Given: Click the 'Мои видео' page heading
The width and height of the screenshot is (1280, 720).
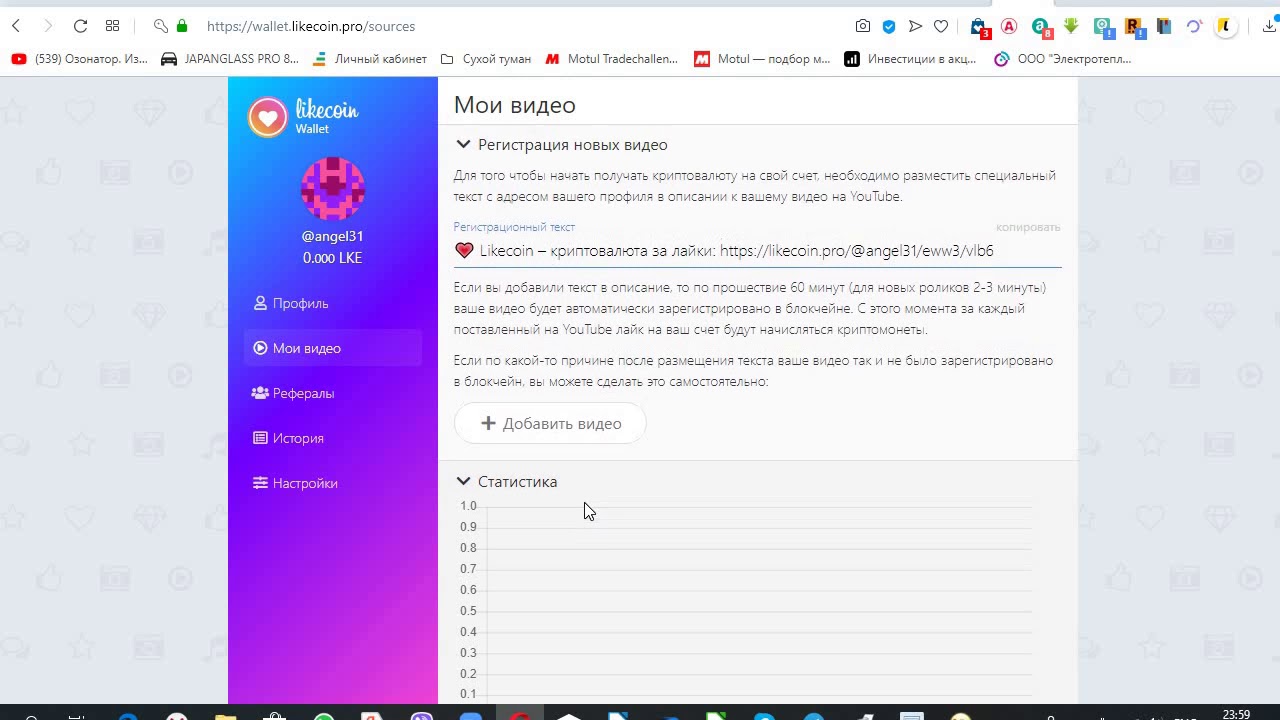Looking at the screenshot, I should [515, 105].
